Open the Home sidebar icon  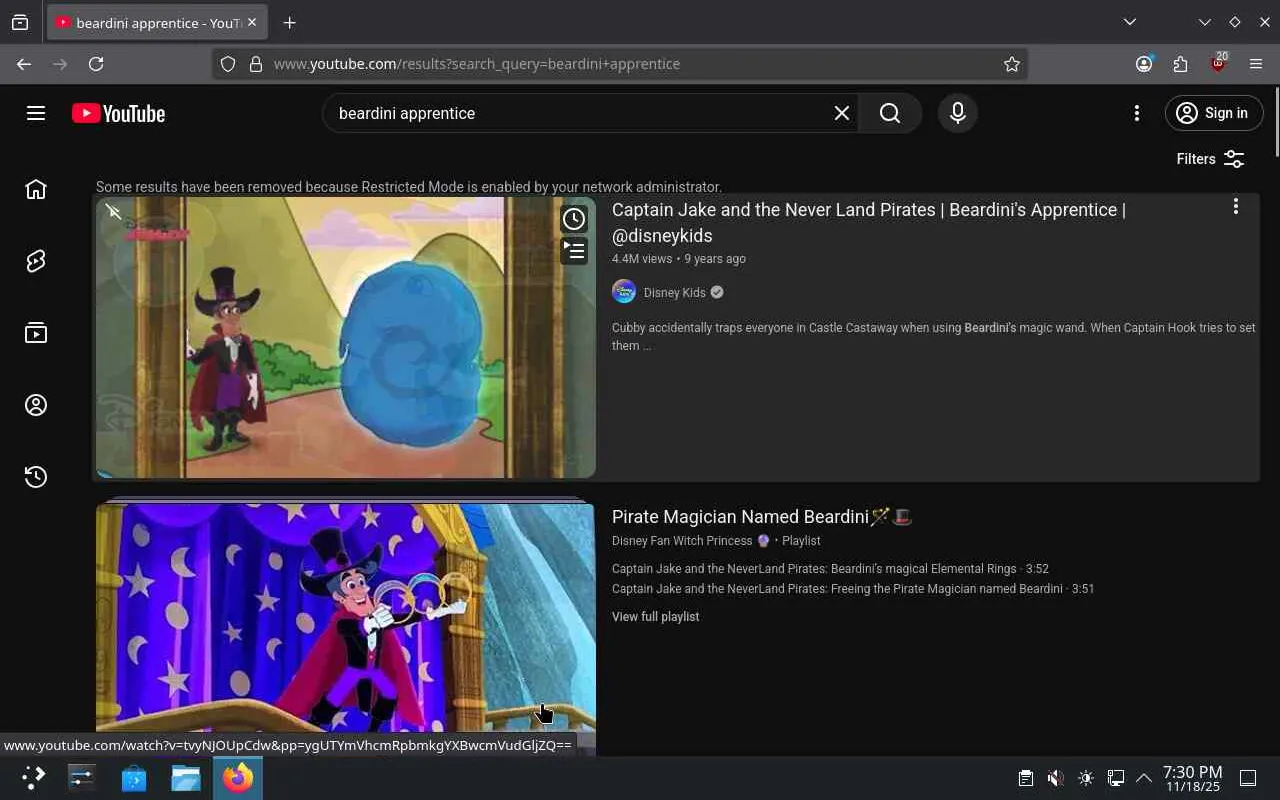[x=36, y=189]
